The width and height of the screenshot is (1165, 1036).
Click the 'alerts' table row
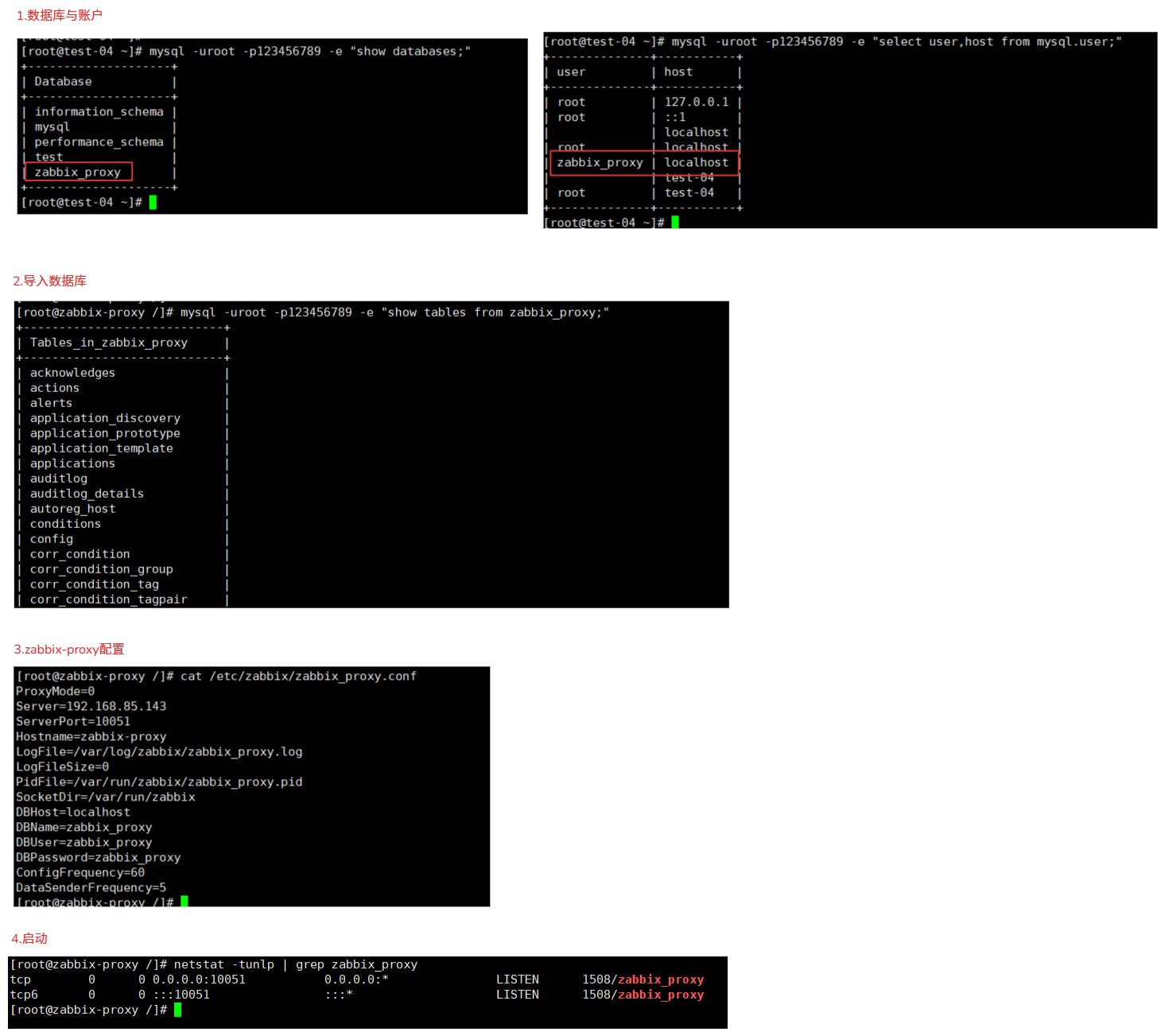coord(51,403)
